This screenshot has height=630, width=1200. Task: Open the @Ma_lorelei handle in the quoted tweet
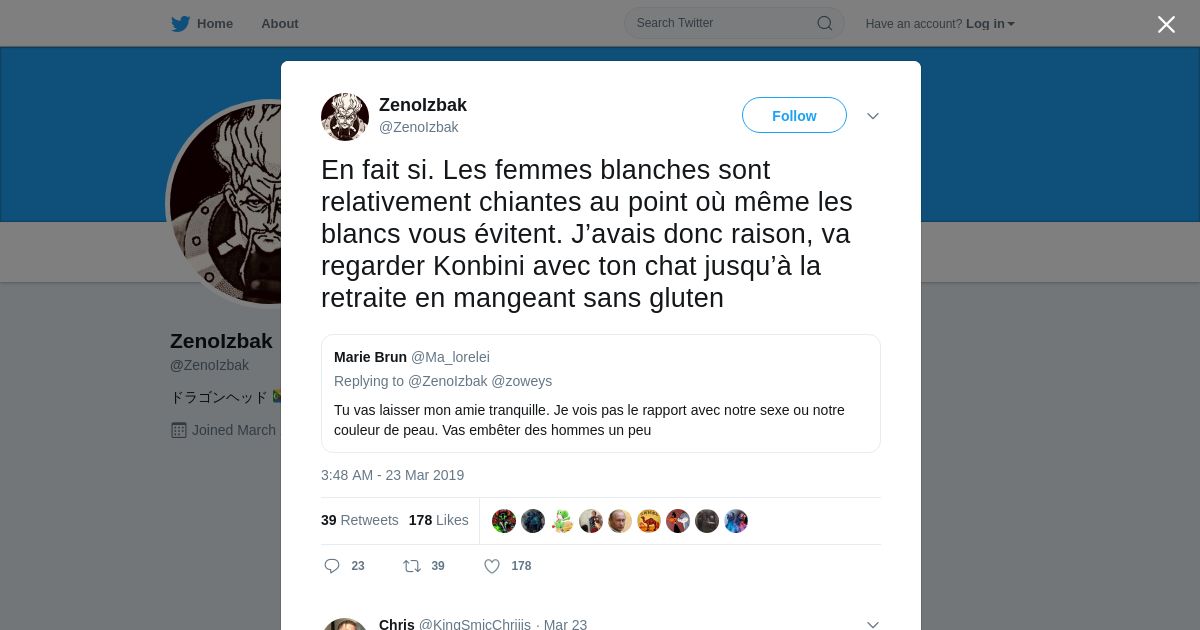(x=450, y=357)
